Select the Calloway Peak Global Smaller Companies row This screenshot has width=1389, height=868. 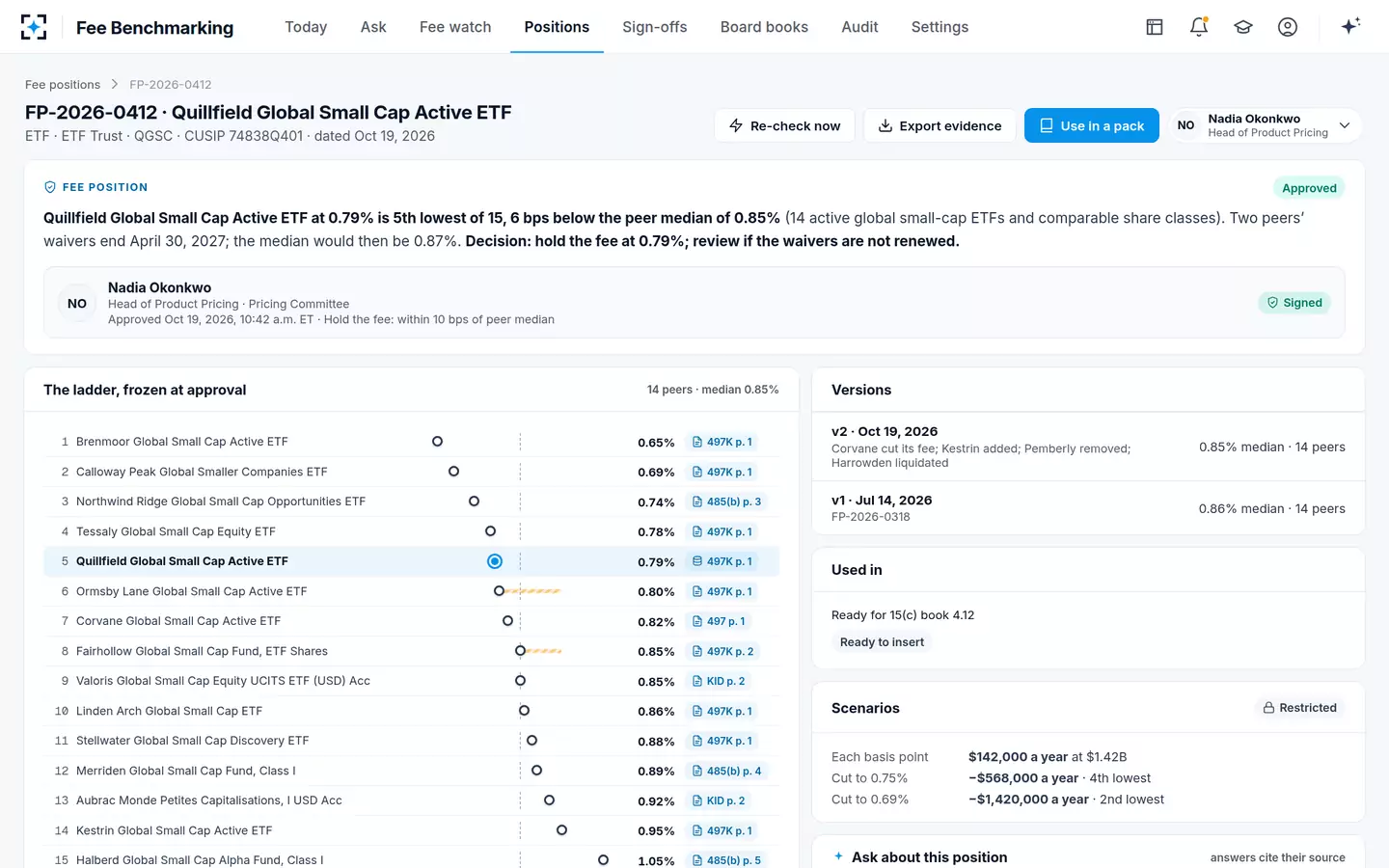click(x=411, y=472)
